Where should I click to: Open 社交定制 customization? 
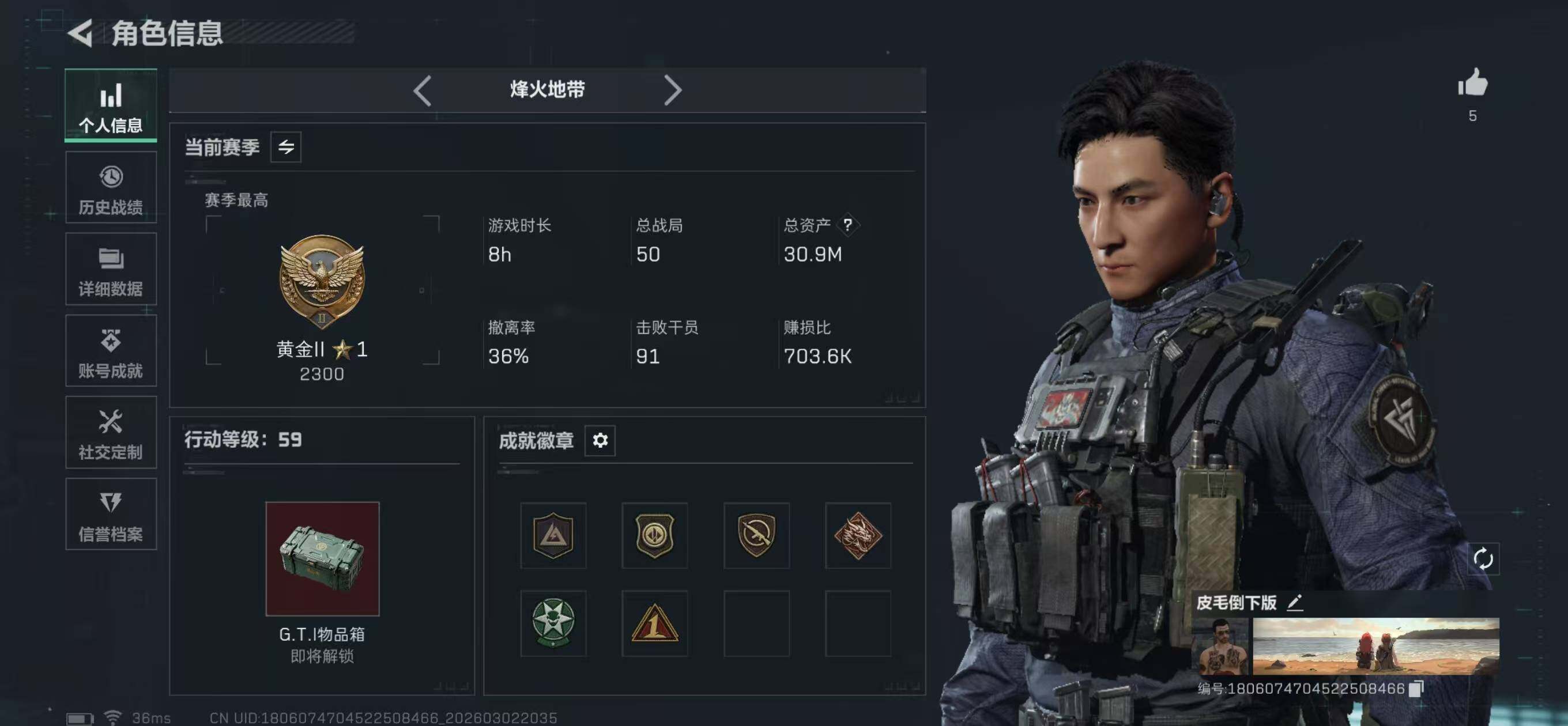pyautogui.click(x=111, y=433)
